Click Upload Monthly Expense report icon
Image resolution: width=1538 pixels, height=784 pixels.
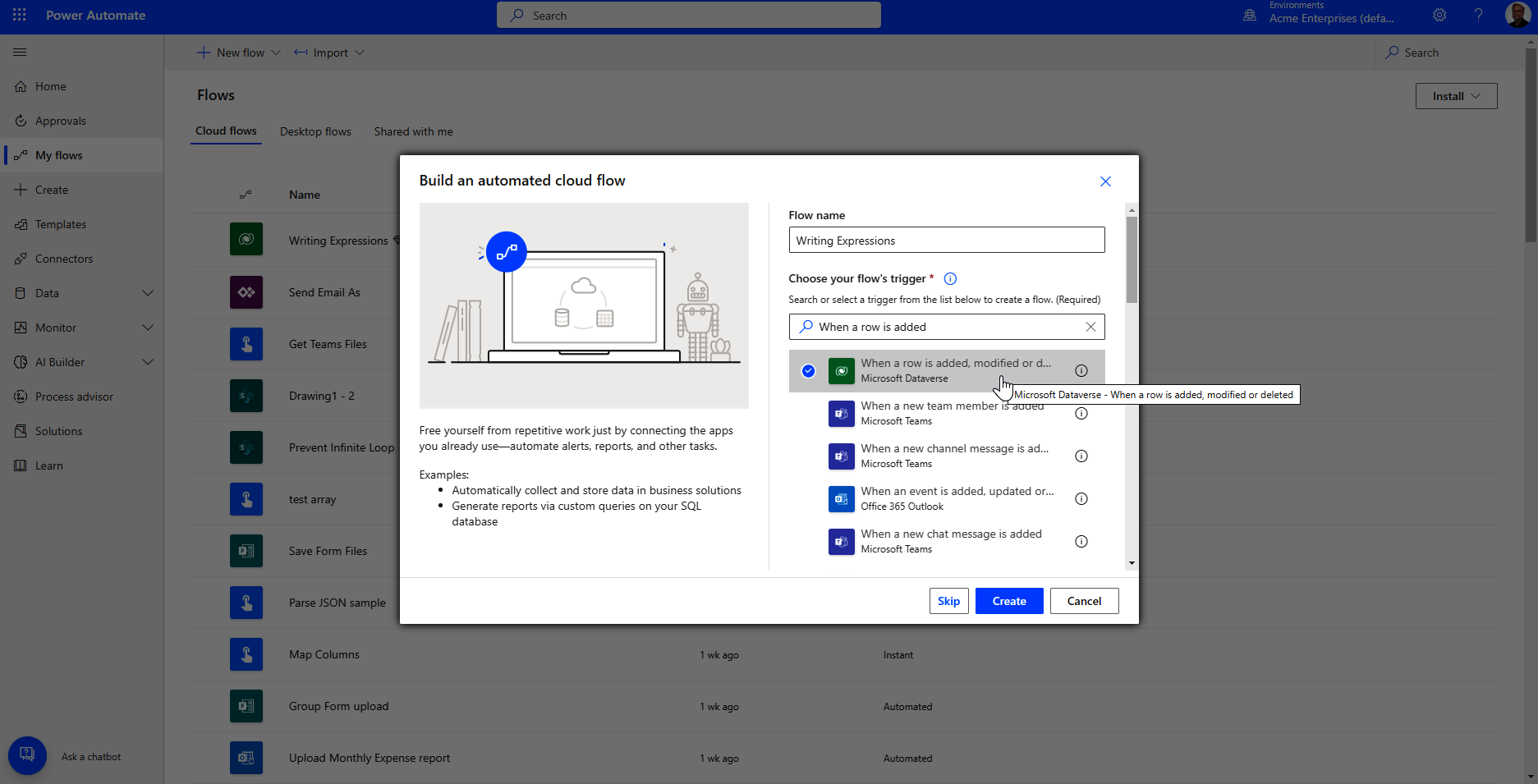tap(246, 758)
